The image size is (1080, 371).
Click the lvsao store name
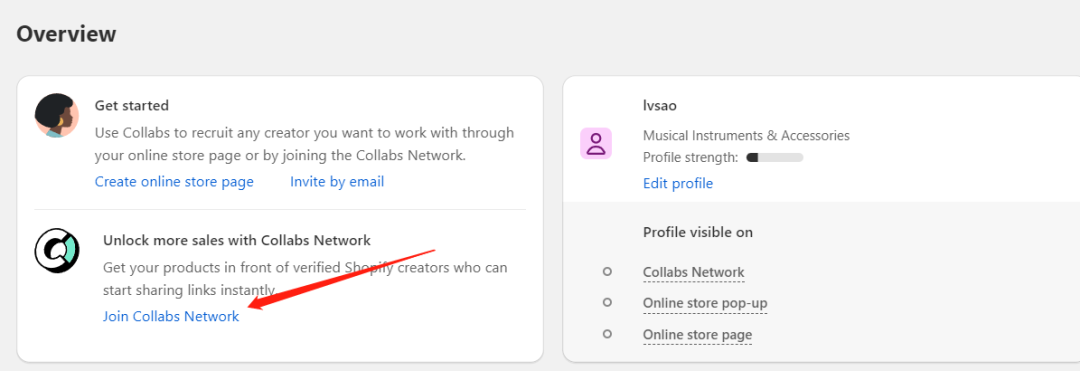coord(660,106)
